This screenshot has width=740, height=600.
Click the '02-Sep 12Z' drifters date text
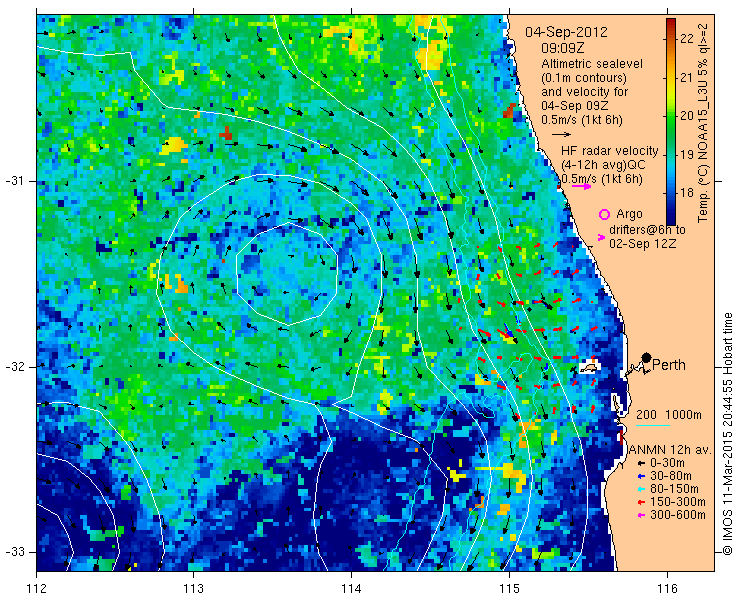[642, 244]
